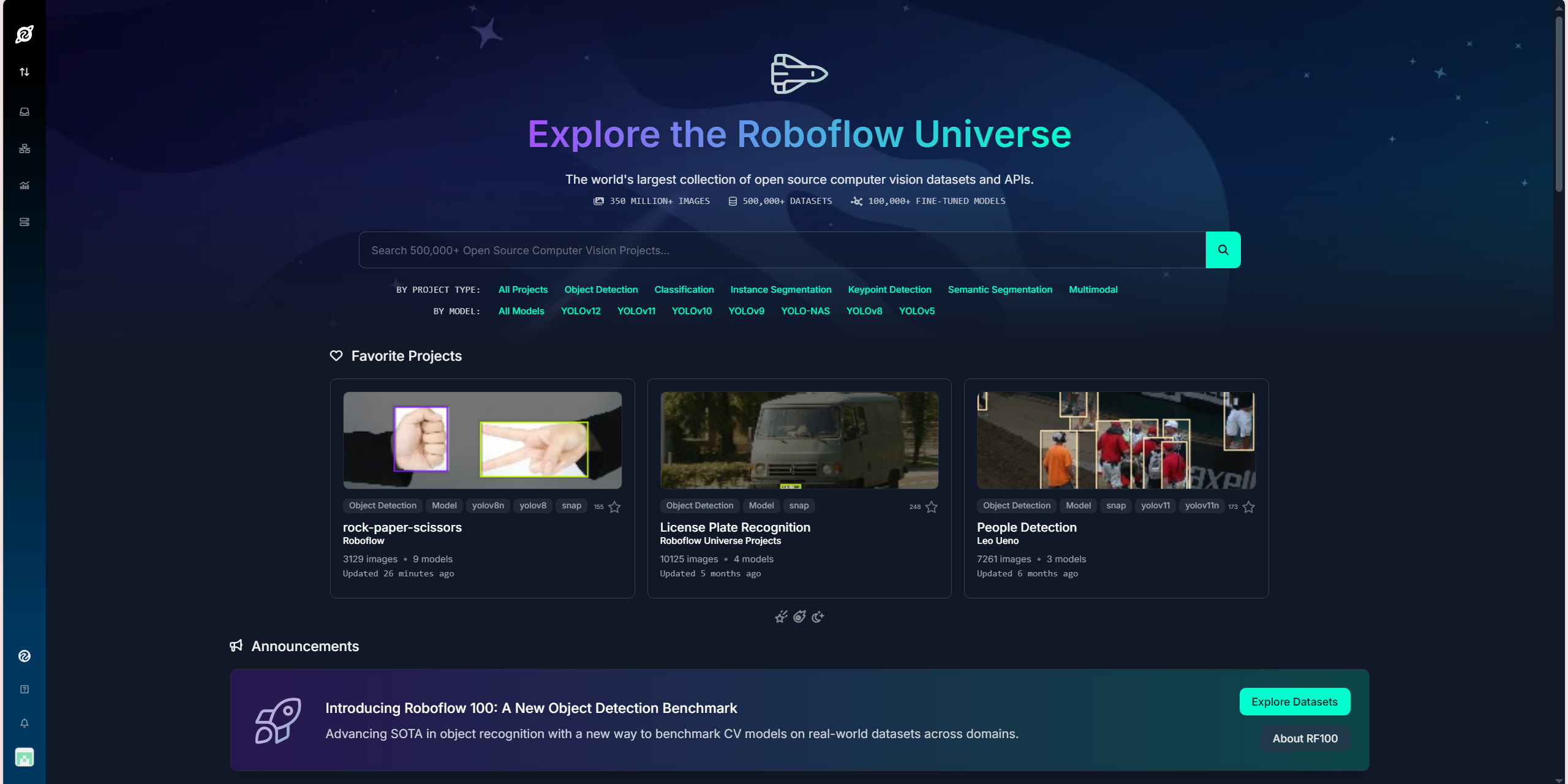This screenshot has height=784, width=1568.
Task: Click the Object Detection tag on People Detection card
Action: click(1017, 505)
